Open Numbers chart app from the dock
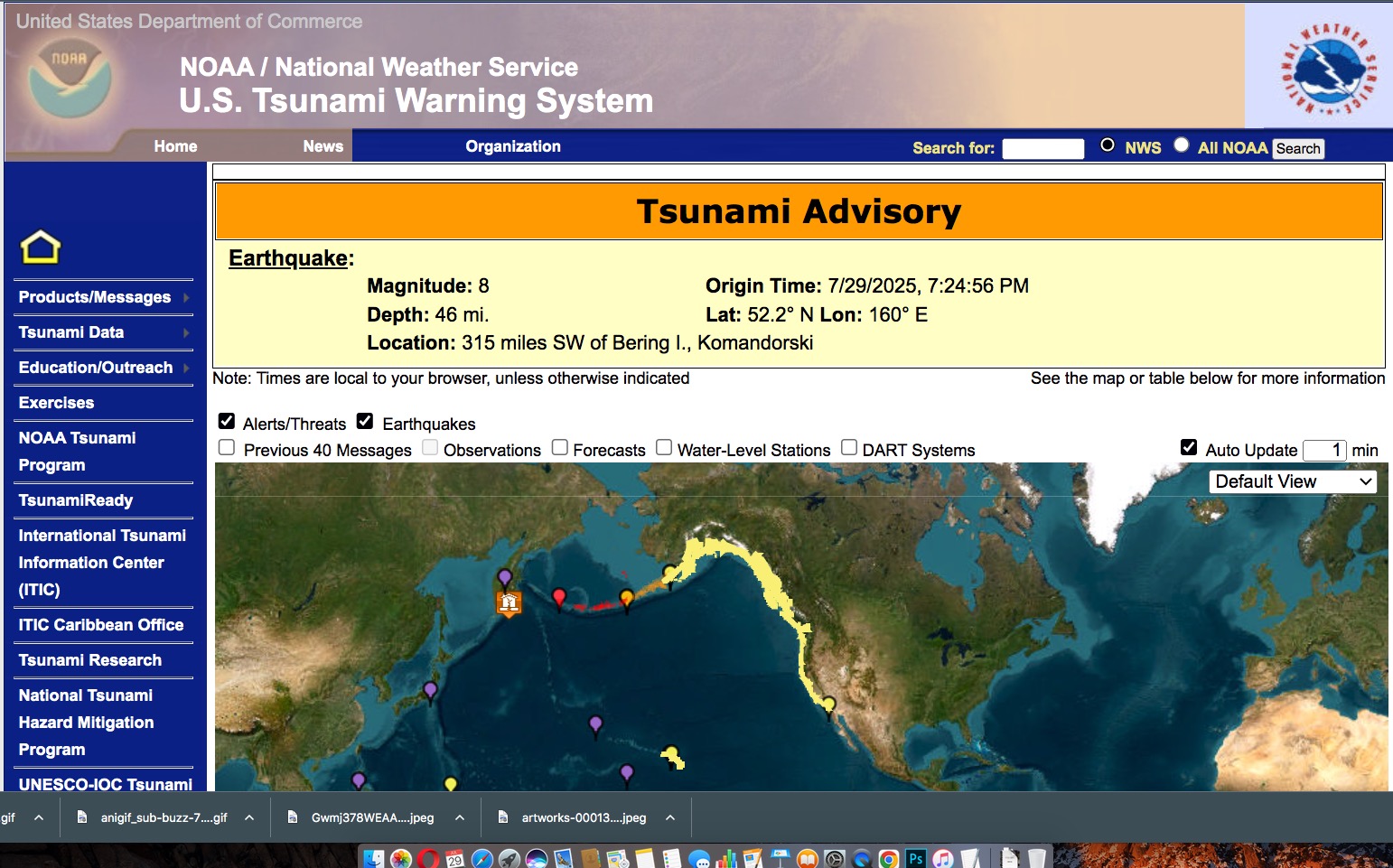 pyautogui.click(x=726, y=858)
